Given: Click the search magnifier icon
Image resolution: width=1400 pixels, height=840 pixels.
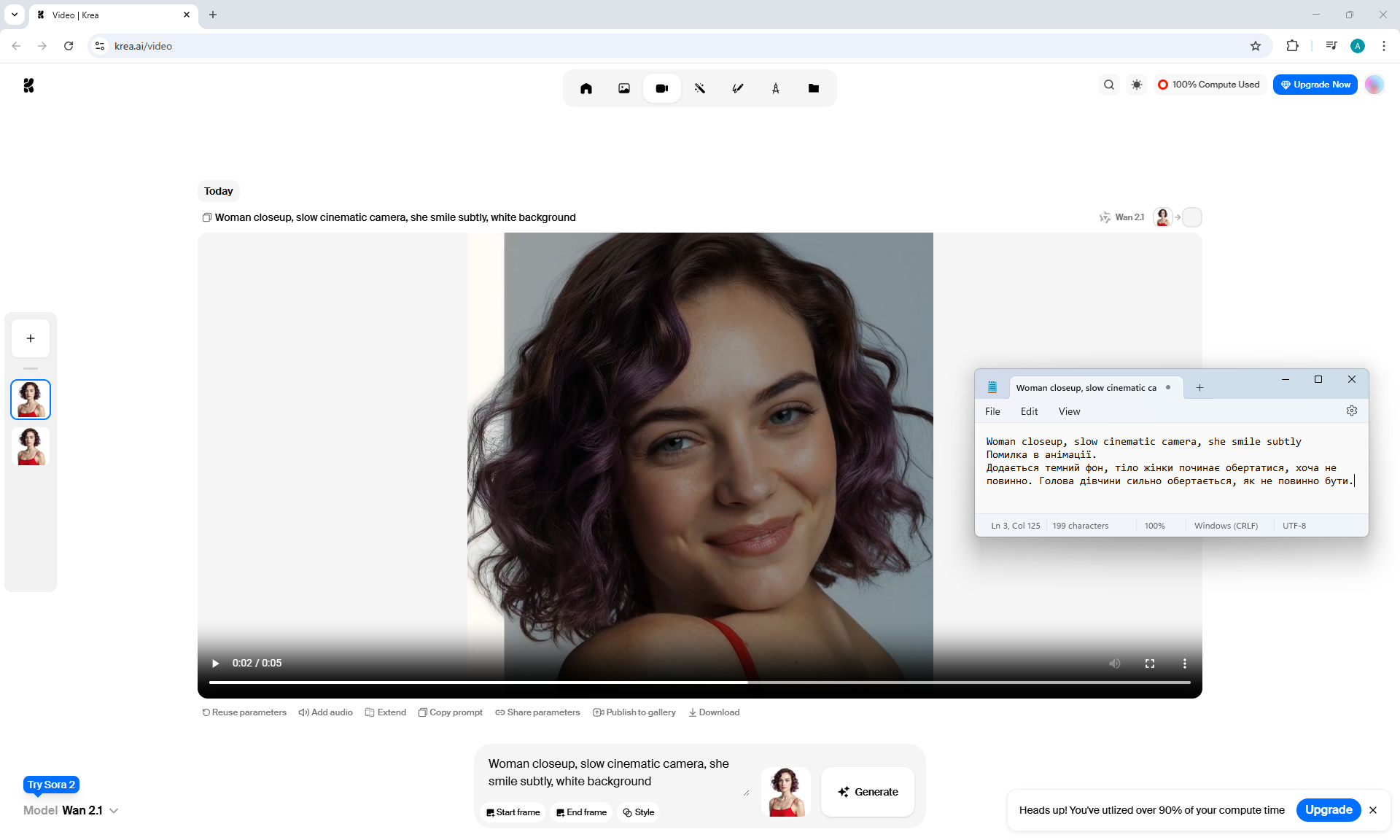Looking at the screenshot, I should pyautogui.click(x=1108, y=85).
